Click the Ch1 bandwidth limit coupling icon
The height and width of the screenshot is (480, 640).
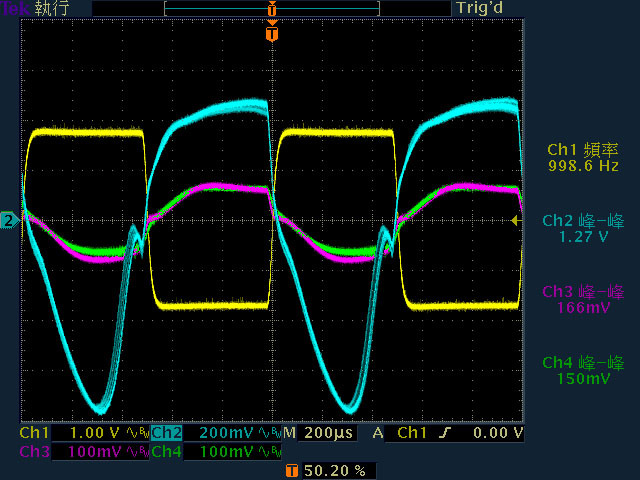(138, 433)
